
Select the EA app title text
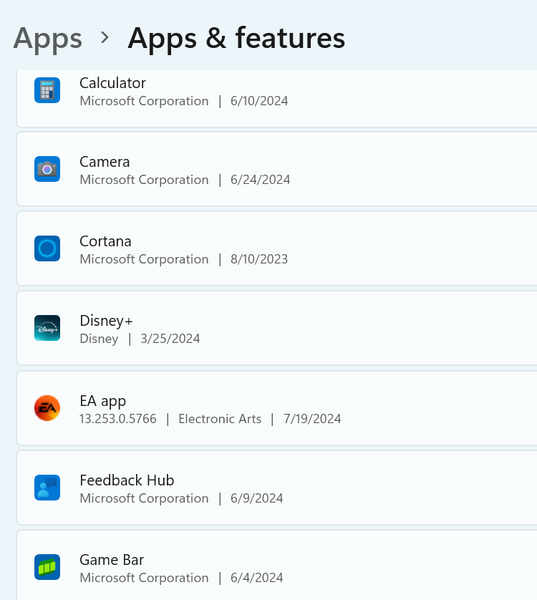(103, 401)
